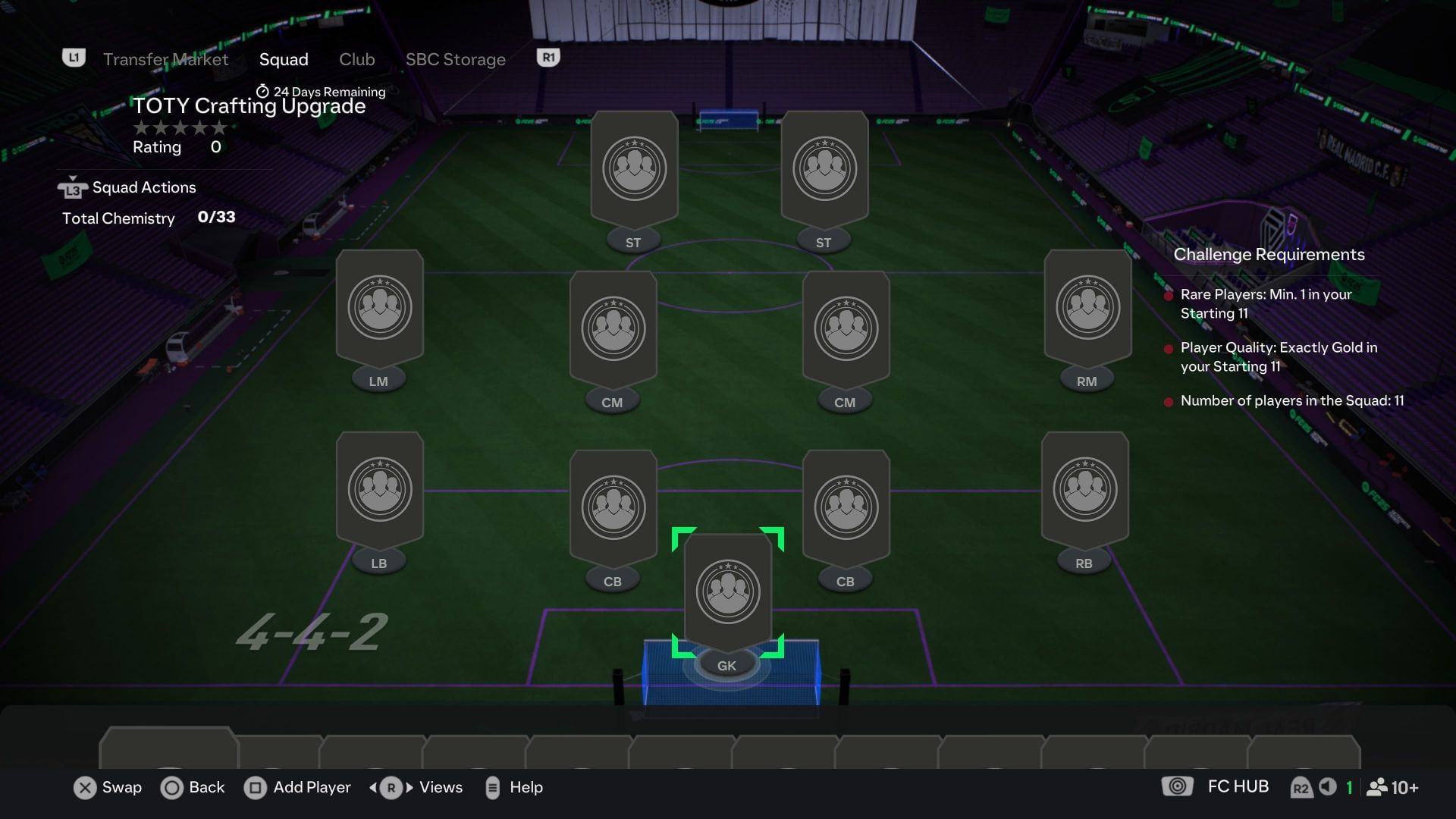Open the FC HUB icon

tap(1215, 787)
